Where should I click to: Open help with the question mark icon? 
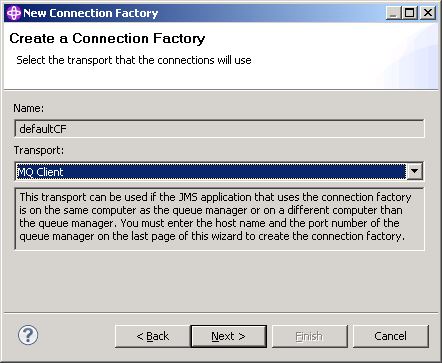click(28, 335)
